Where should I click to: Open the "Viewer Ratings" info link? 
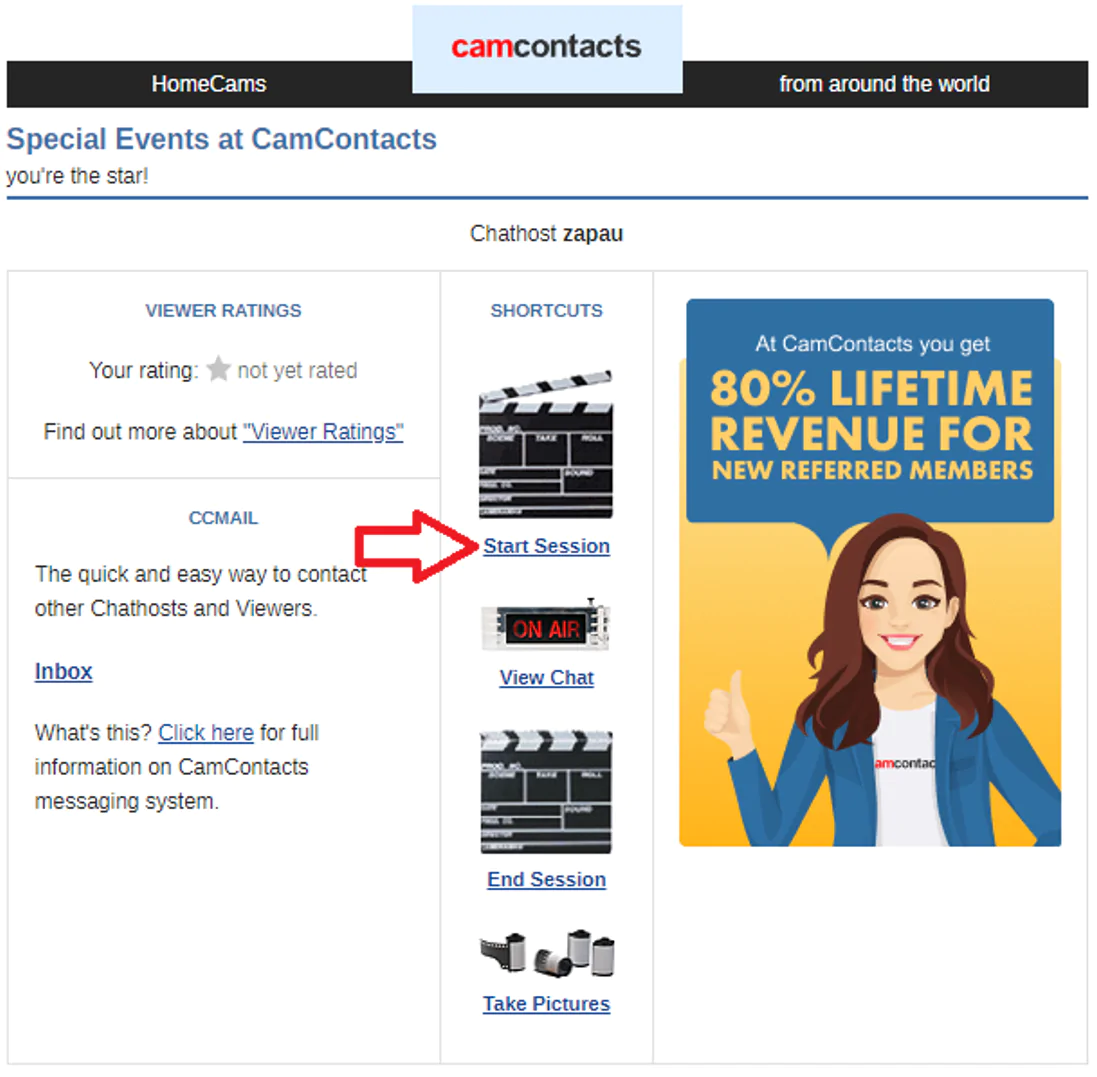(323, 432)
